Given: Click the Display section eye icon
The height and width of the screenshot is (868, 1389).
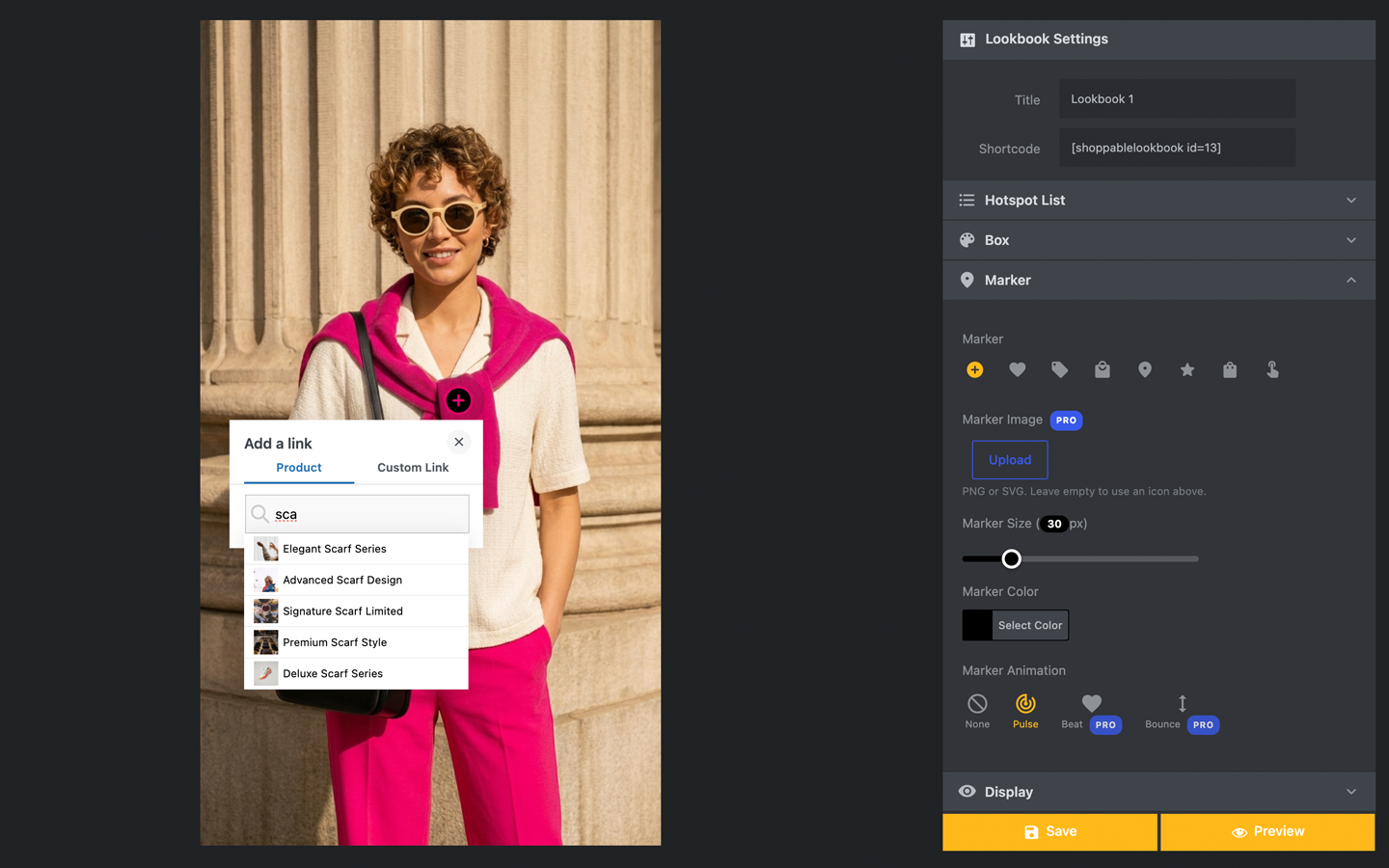Looking at the screenshot, I should 967,792.
